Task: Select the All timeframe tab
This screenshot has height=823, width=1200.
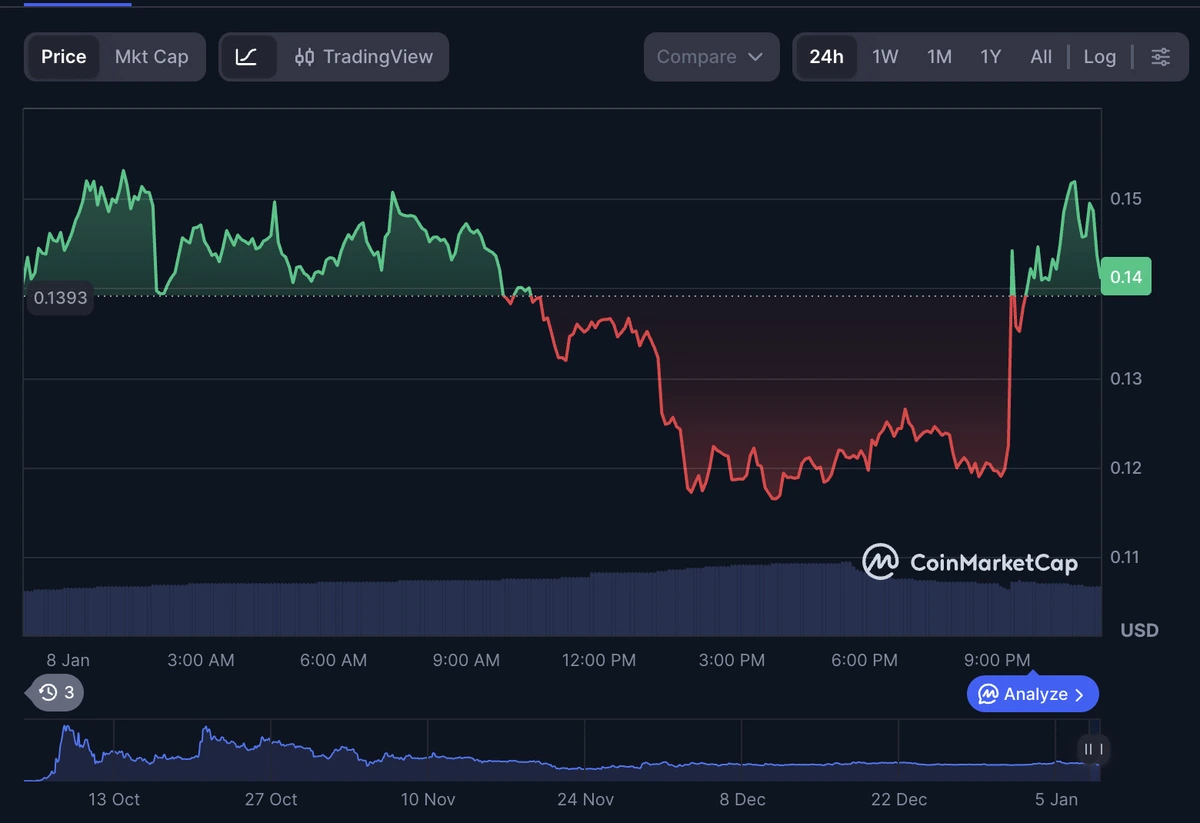Action: coord(1041,57)
